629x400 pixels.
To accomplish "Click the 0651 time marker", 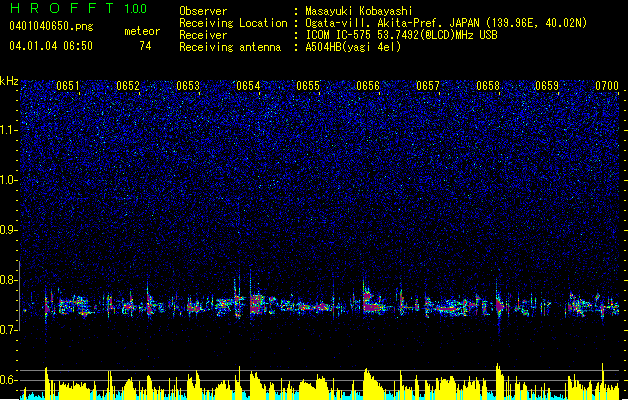I will [68, 86].
